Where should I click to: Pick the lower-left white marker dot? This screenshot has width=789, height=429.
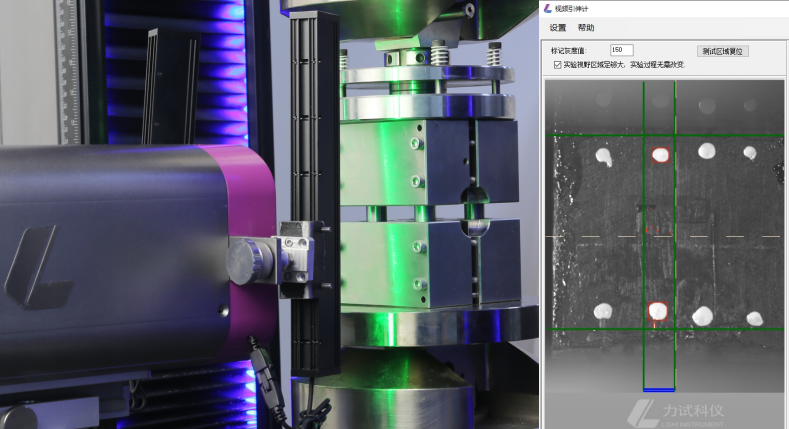[x=603, y=311]
